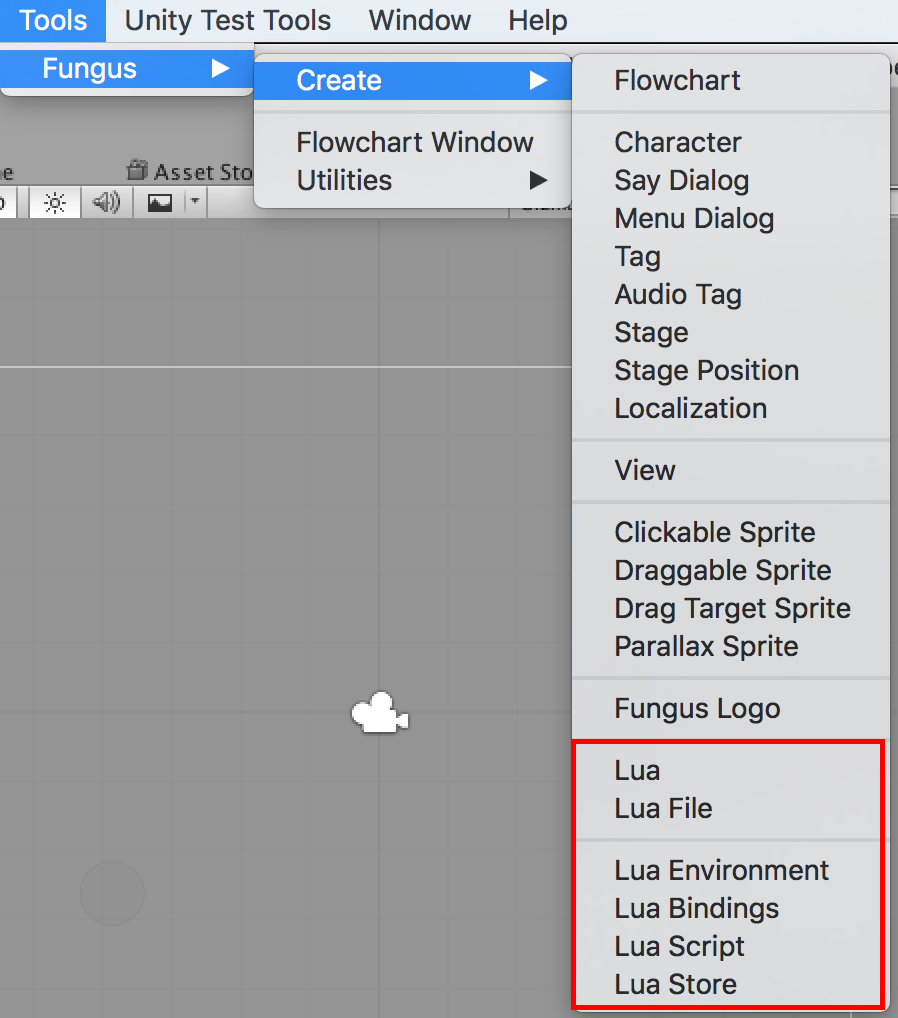
Task: Select the camera gizmo in scene
Action: [x=380, y=713]
